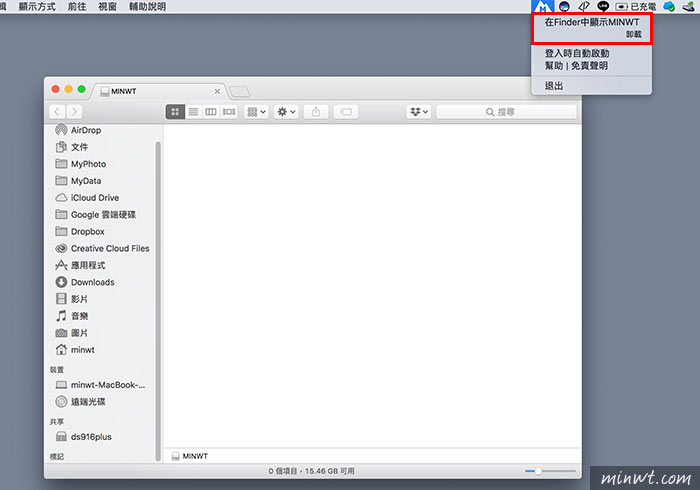Open the 輔助說明 Help menu
This screenshot has height=490, width=700.
pyautogui.click(x=147, y=6)
